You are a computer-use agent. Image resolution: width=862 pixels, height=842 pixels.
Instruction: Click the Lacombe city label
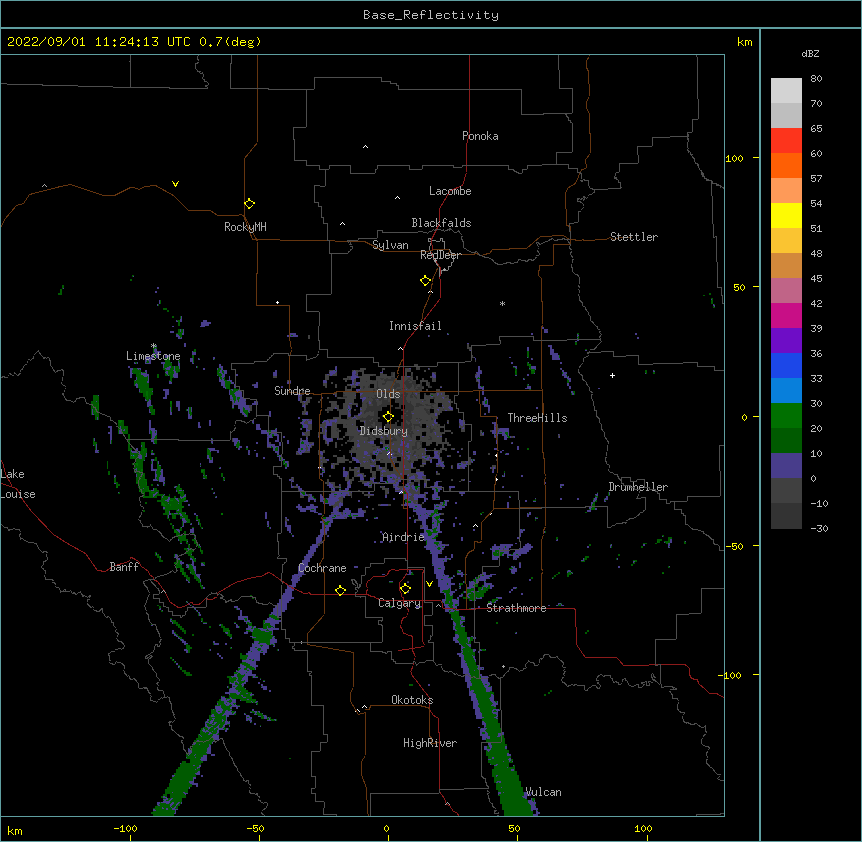click(450, 191)
